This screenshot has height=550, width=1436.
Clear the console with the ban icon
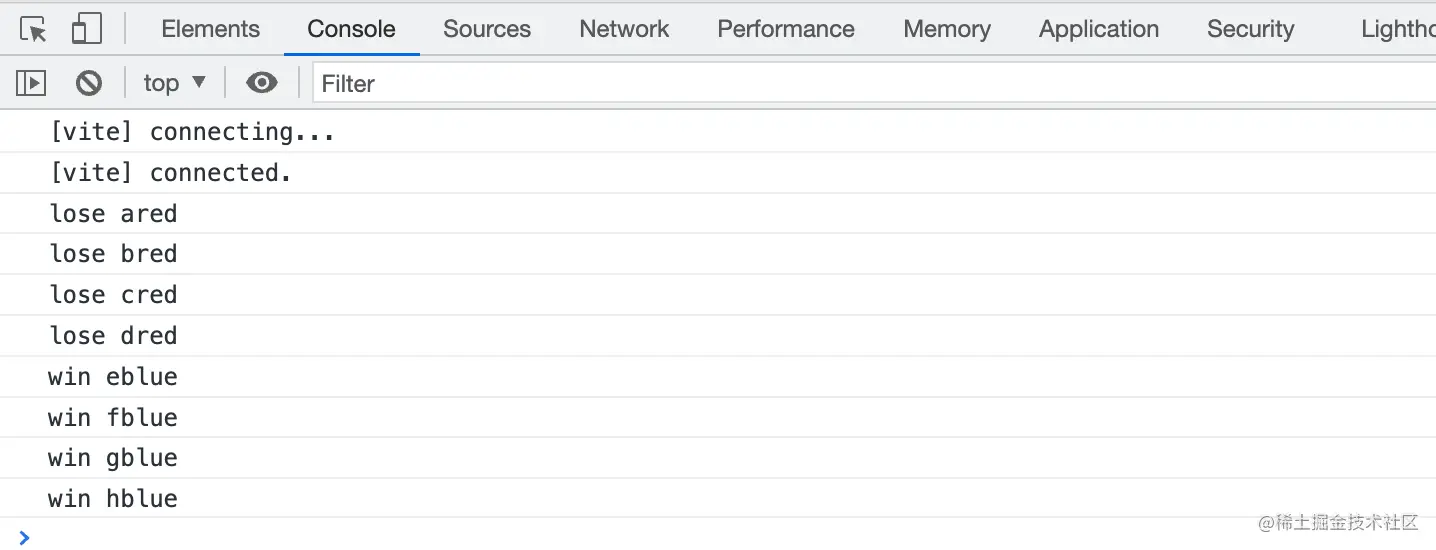coord(89,83)
